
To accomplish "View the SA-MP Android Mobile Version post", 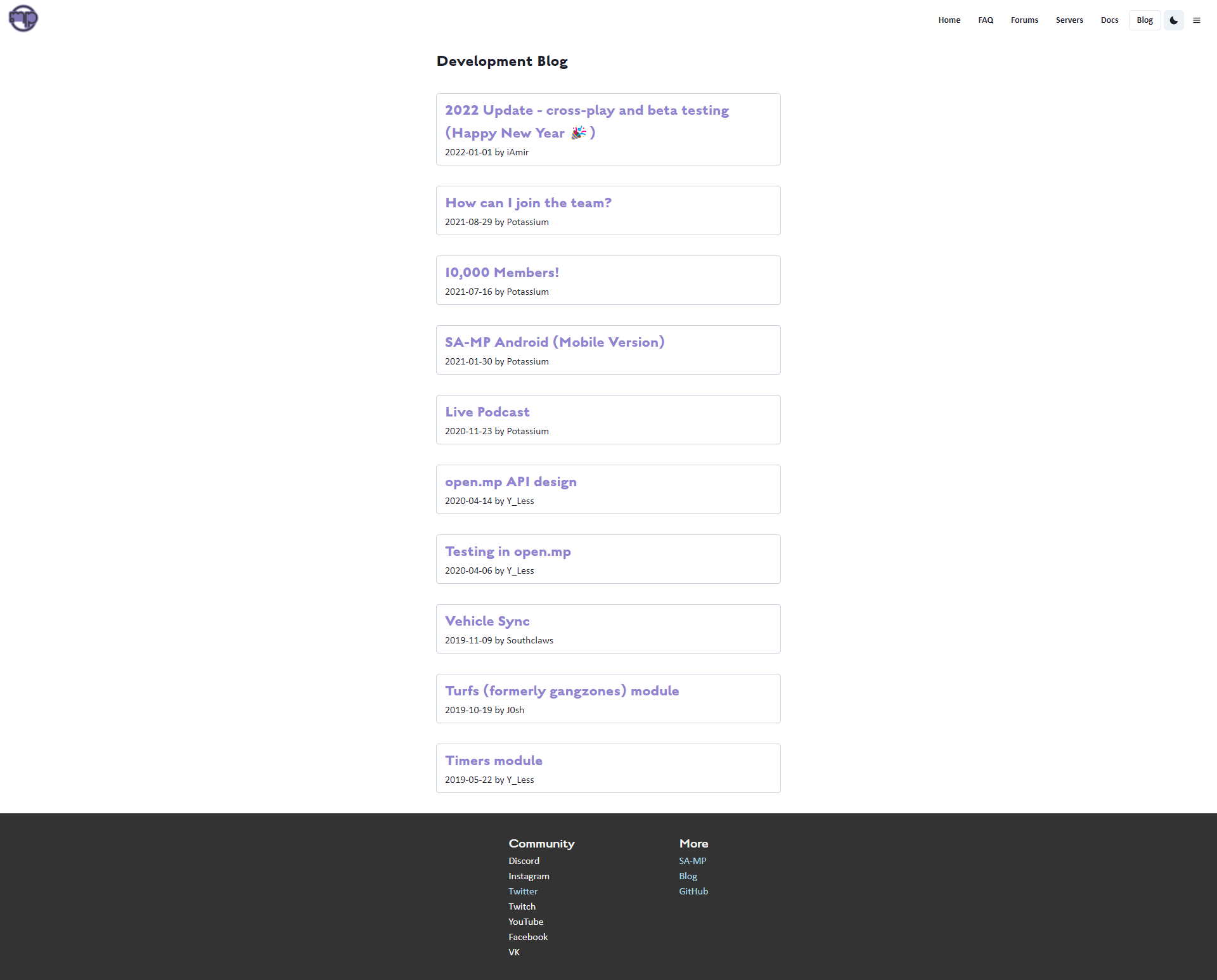I will pos(555,342).
